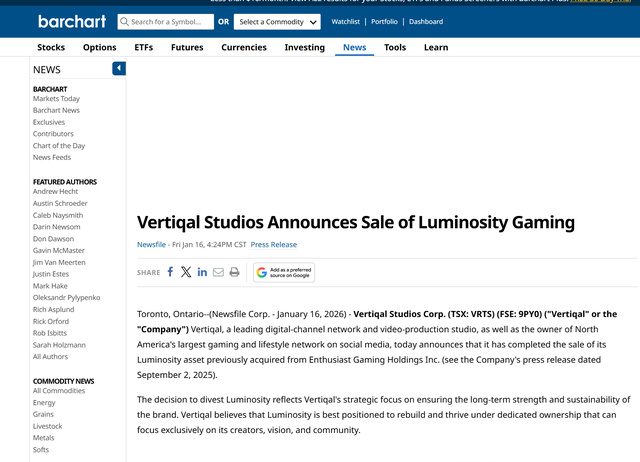Open Barchart News

[x=56, y=110]
